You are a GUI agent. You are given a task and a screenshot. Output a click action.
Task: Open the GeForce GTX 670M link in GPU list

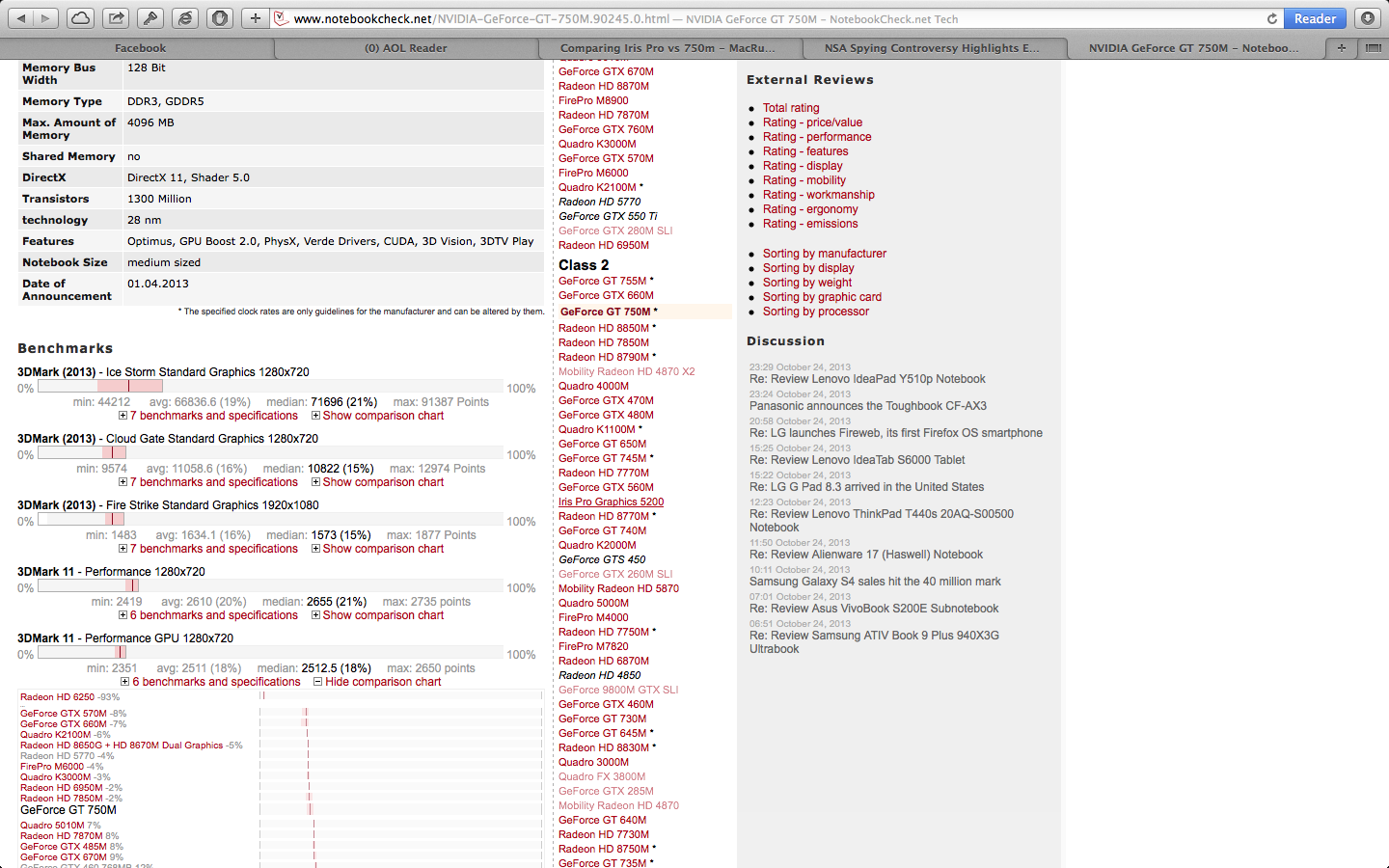(606, 71)
